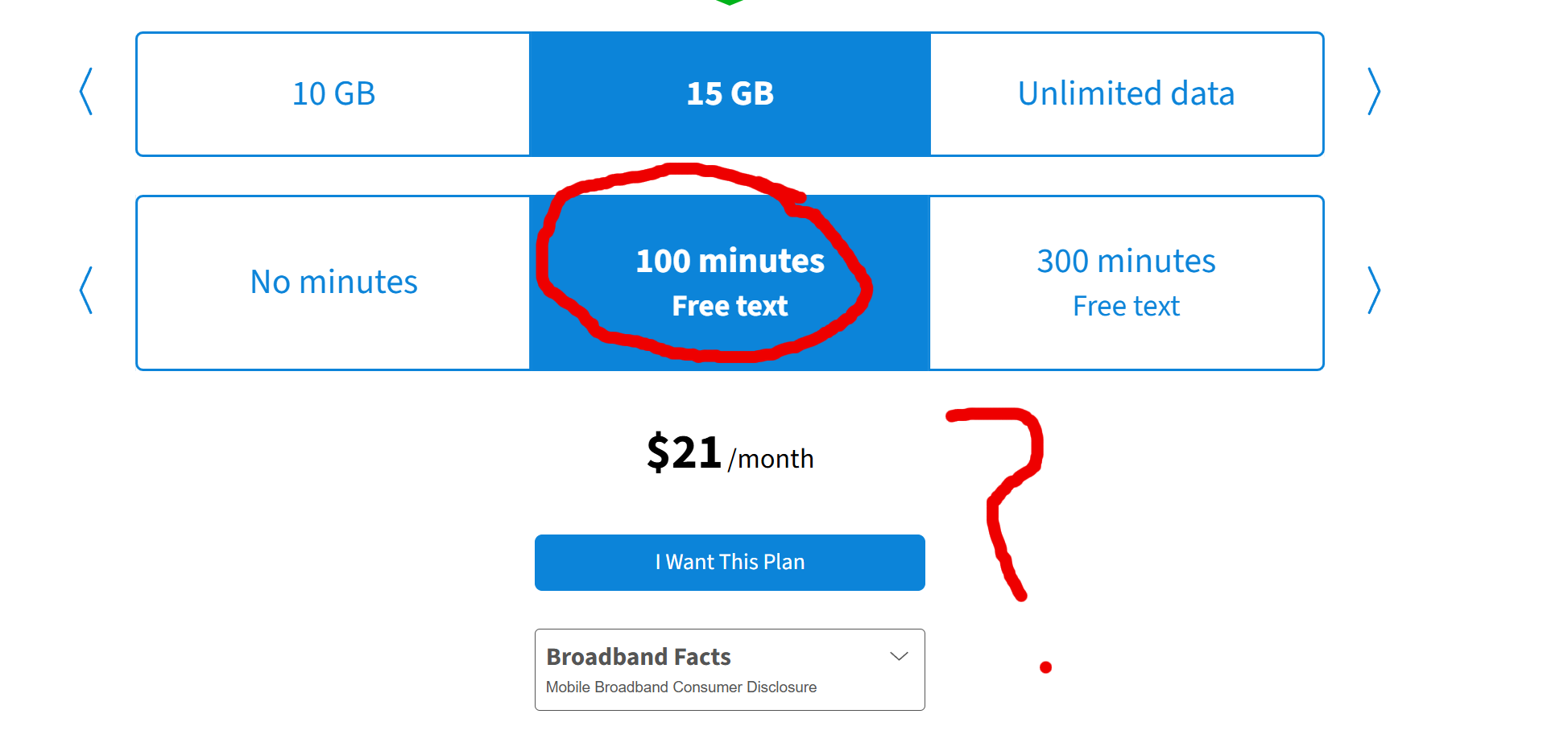
Task: Pick the 15 GB data tile
Action: 730,94
